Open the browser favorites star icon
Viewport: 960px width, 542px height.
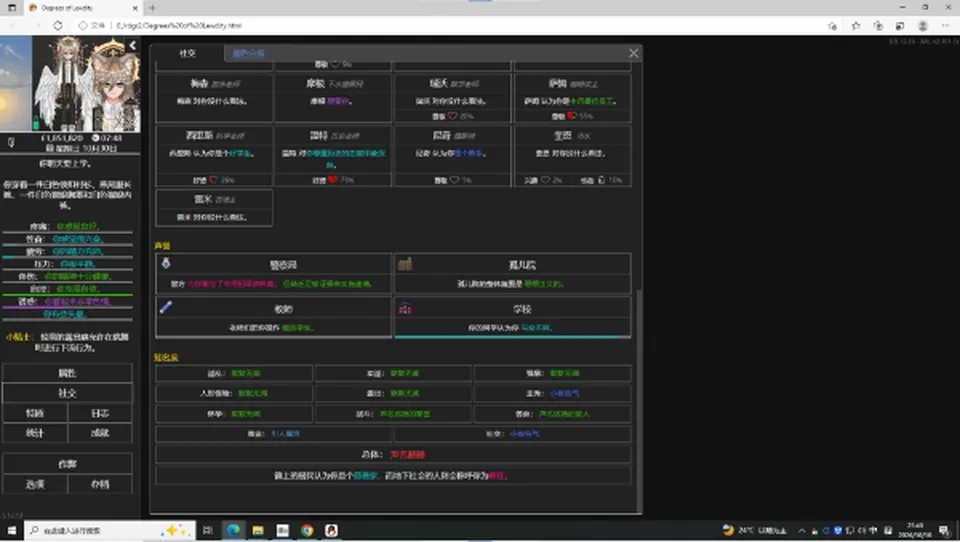[855, 26]
